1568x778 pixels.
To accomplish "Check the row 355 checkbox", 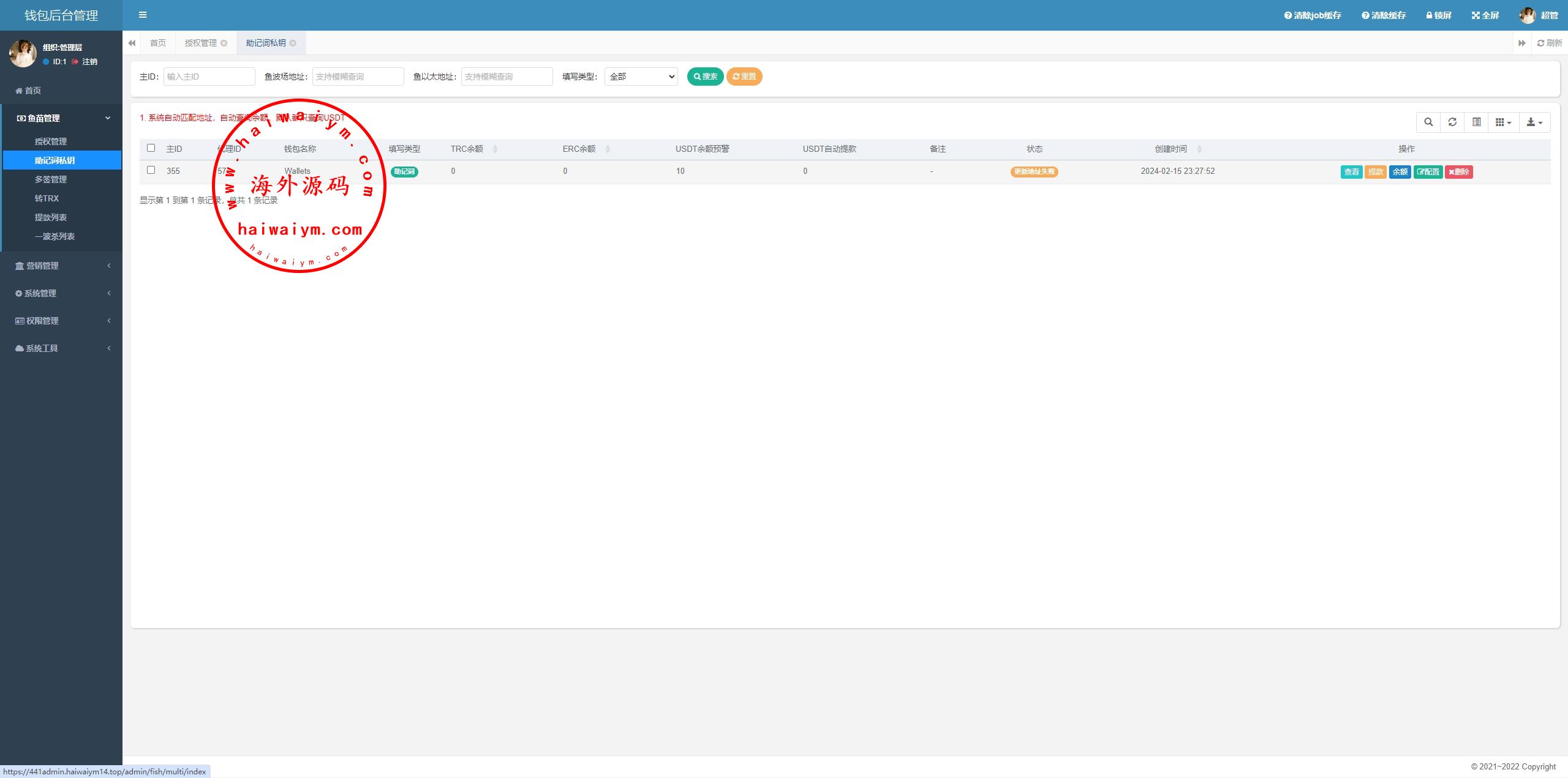I will 151,170.
